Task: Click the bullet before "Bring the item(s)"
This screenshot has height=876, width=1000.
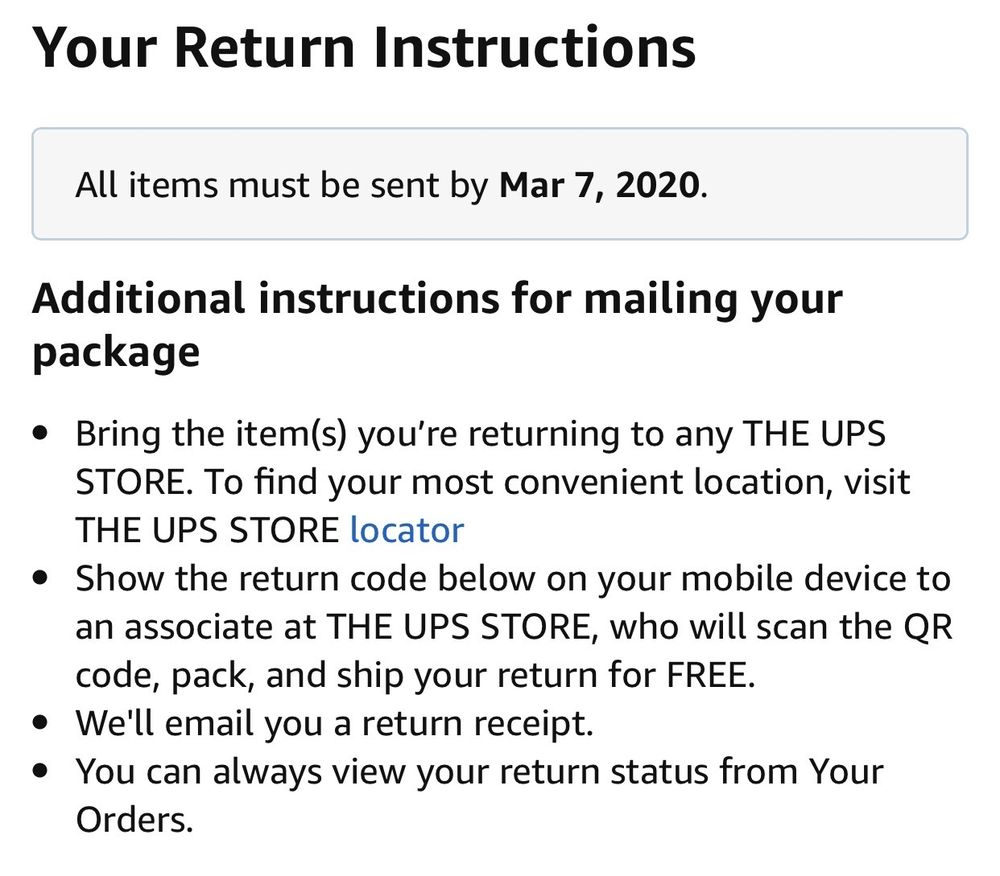Action: 41,434
